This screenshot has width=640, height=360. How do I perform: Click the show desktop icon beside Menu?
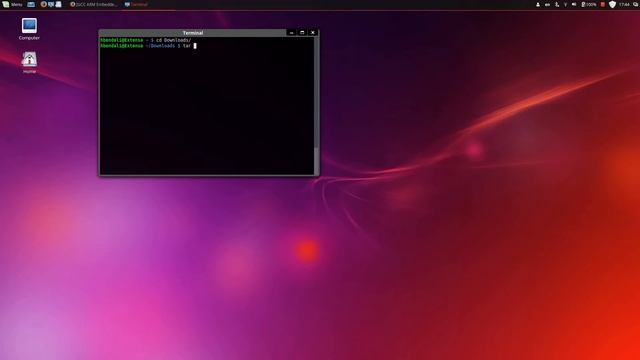[31, 4]
